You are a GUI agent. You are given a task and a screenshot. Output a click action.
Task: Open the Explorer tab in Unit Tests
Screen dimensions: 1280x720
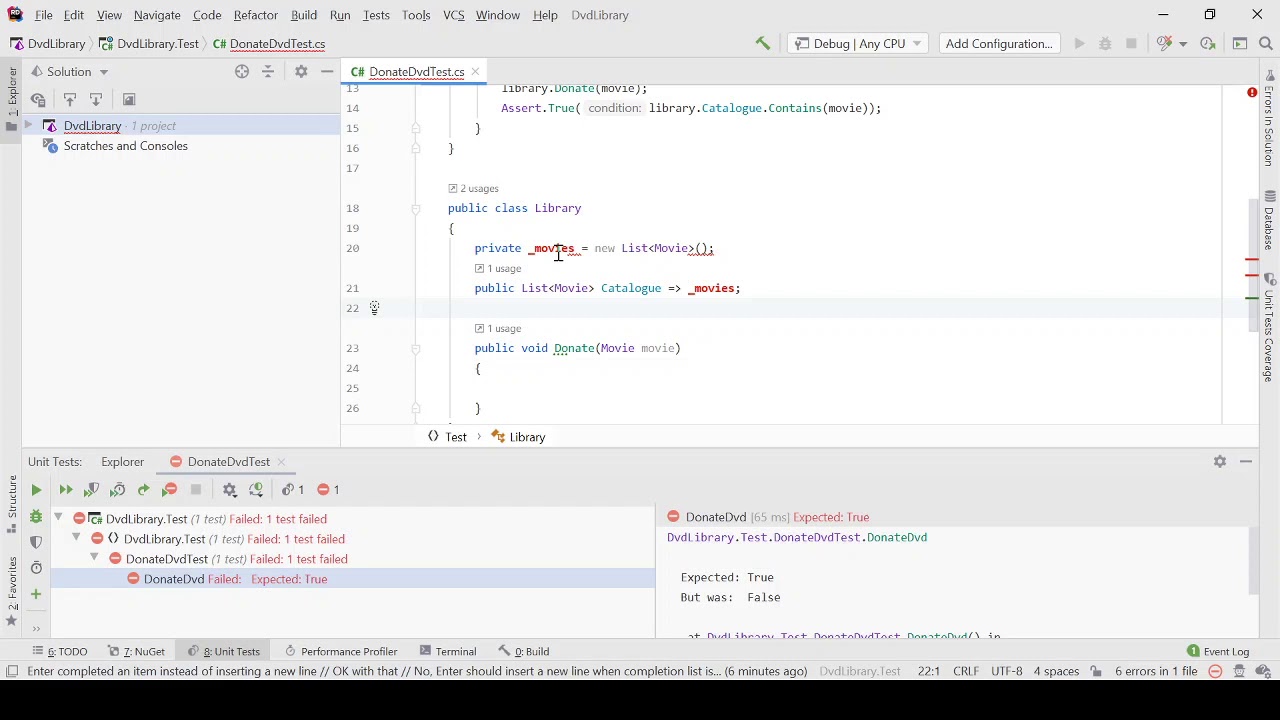(122, 461)
